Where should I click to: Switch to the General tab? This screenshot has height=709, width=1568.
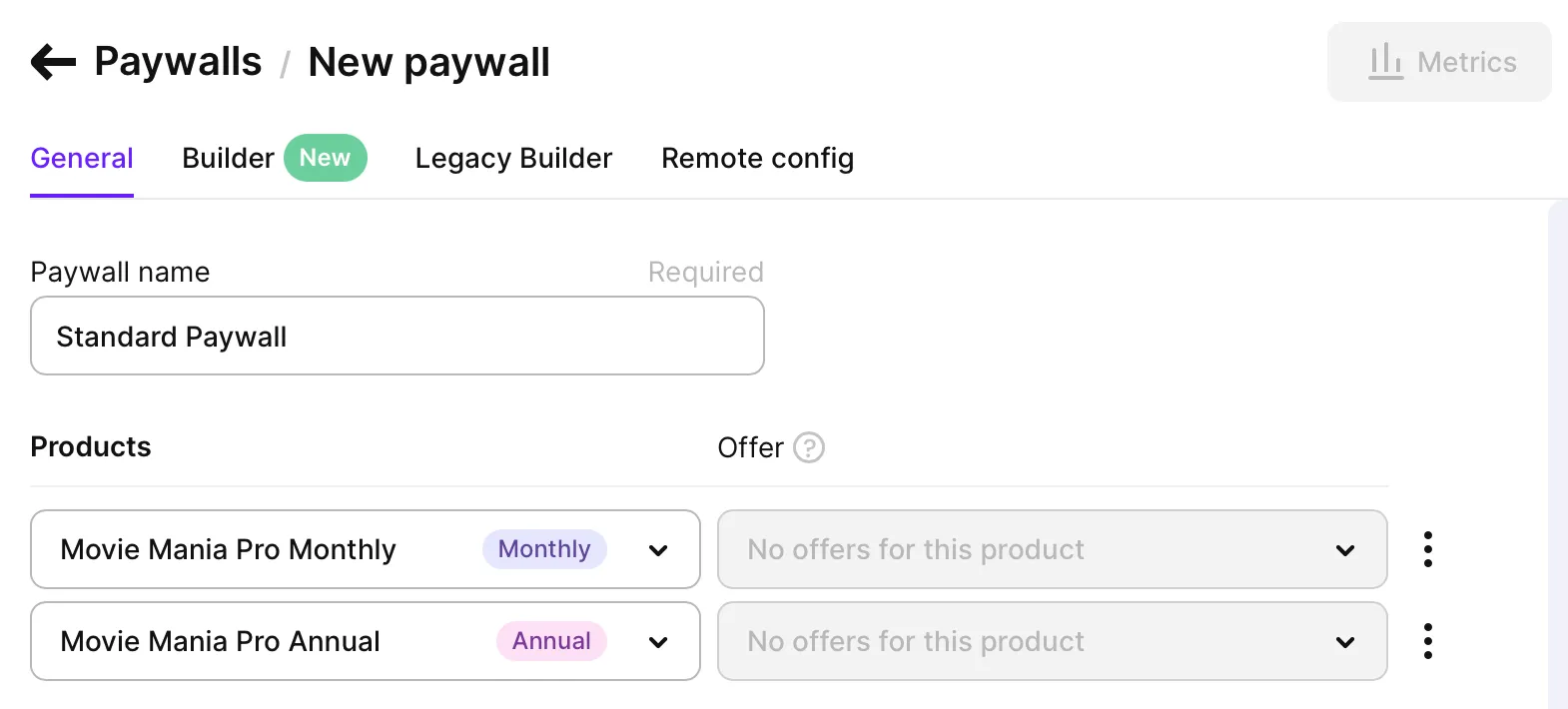[x=82, y=159]
